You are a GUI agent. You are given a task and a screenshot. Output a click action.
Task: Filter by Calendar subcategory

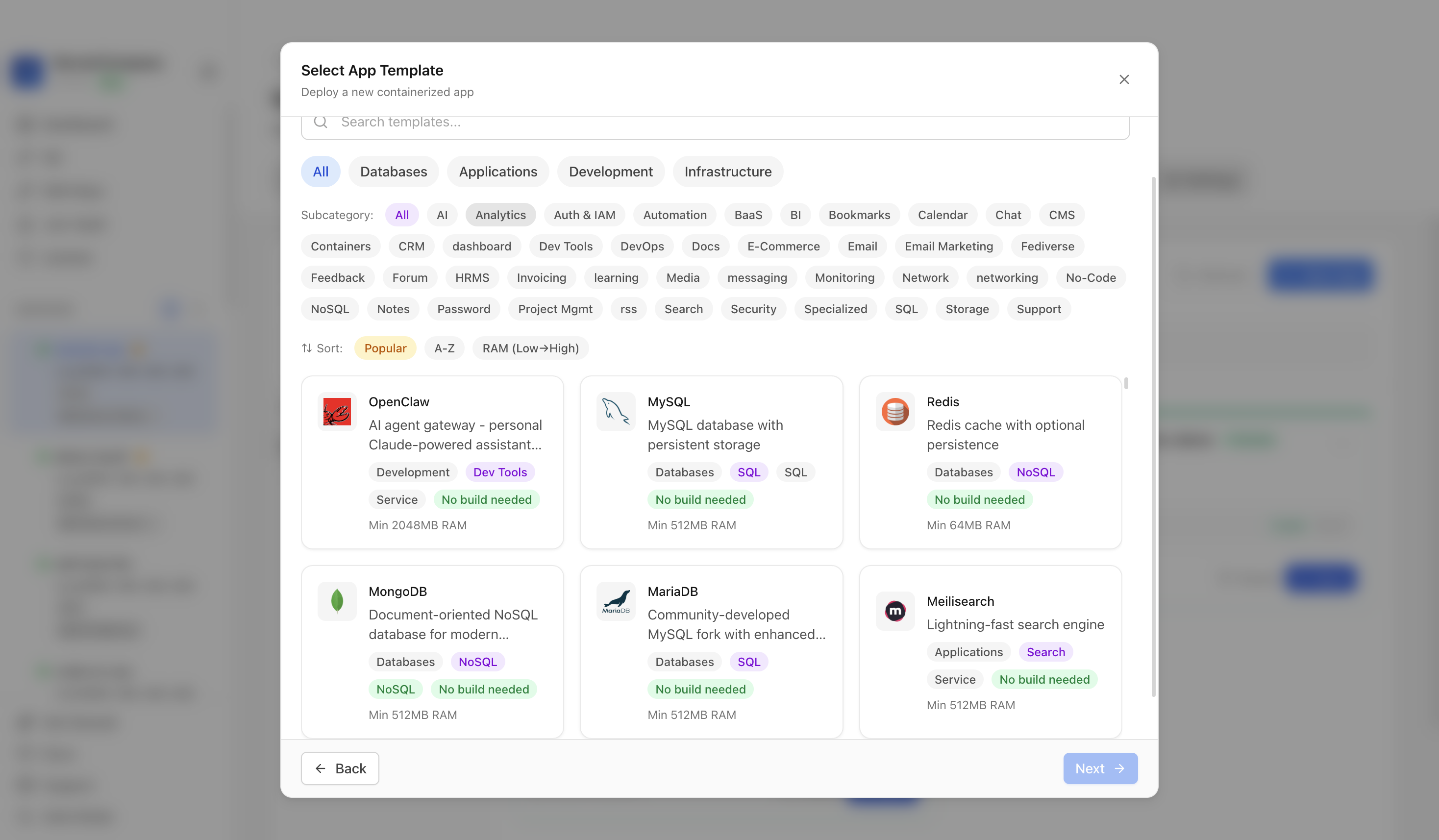(942, 215)
